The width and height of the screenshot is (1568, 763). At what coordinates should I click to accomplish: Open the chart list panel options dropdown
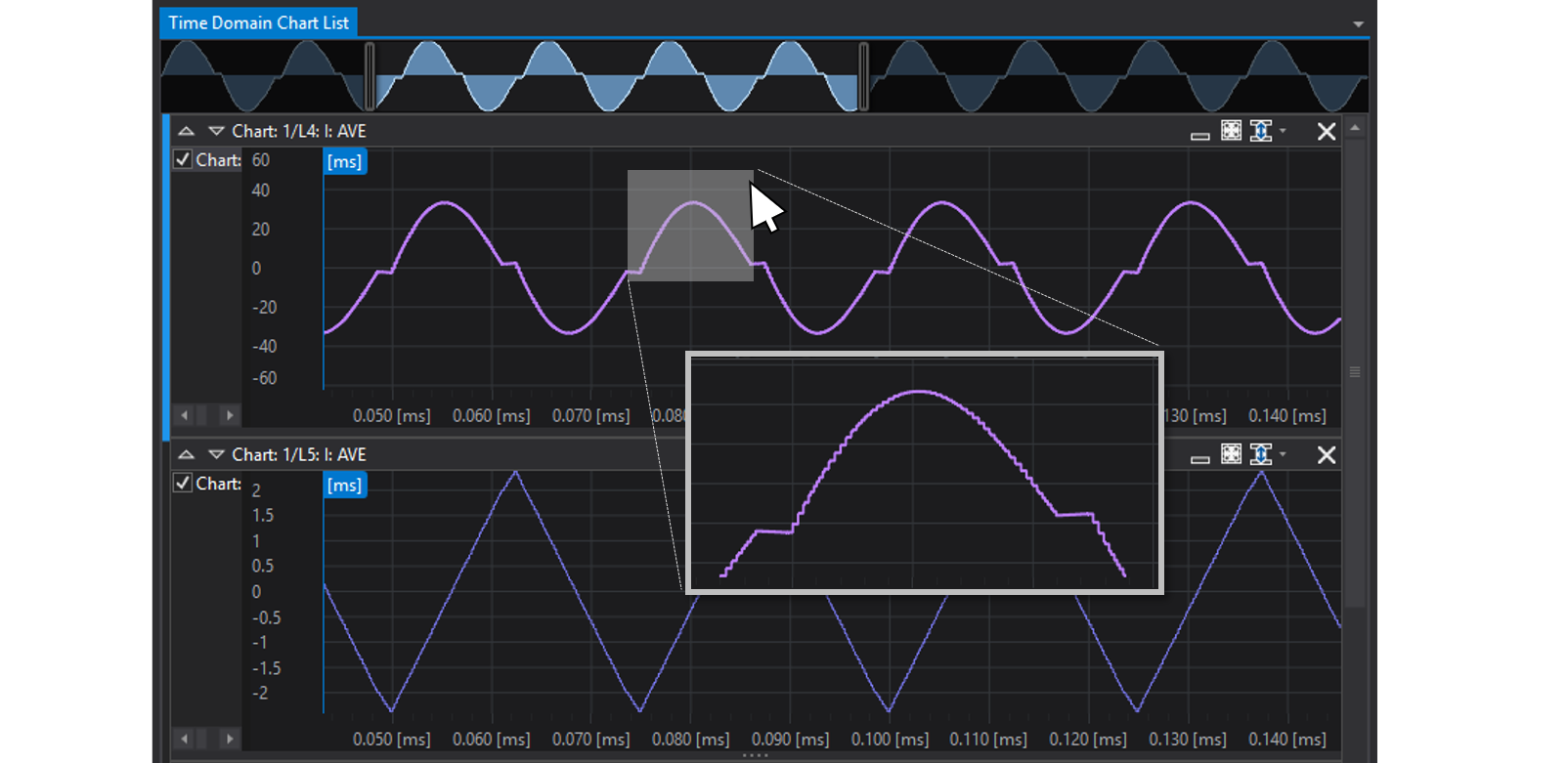pyautogui.click(x=1358, y=23)
